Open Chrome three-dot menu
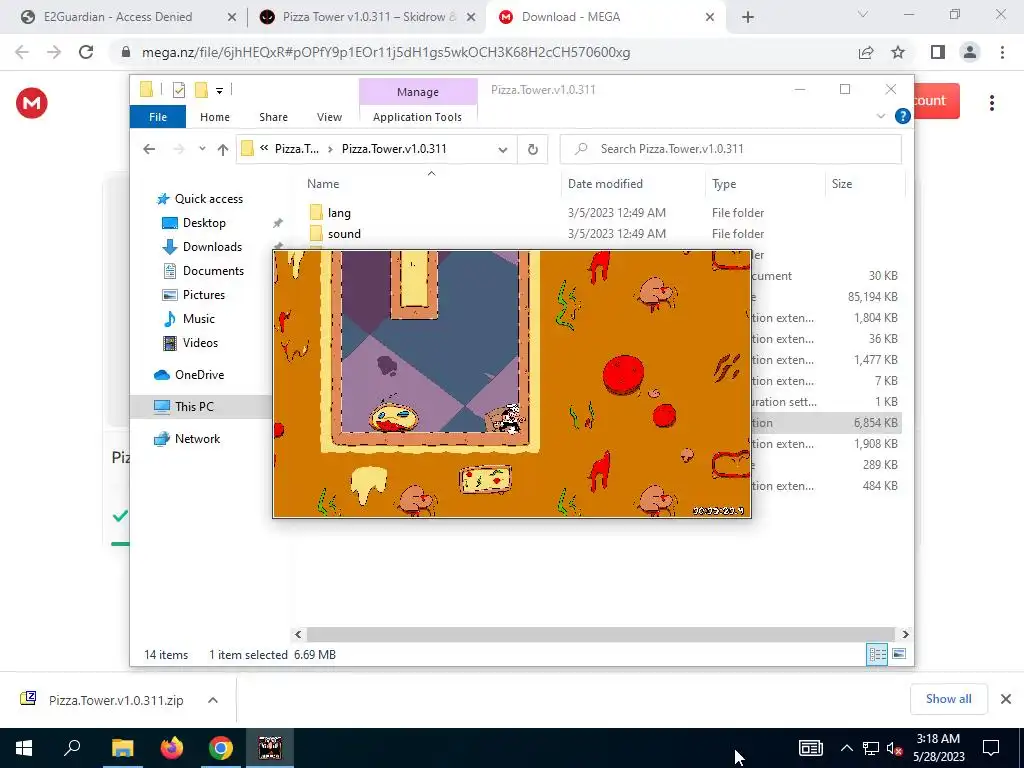The height and width of the screenshot is (768, 1024). coord(1002,52)
